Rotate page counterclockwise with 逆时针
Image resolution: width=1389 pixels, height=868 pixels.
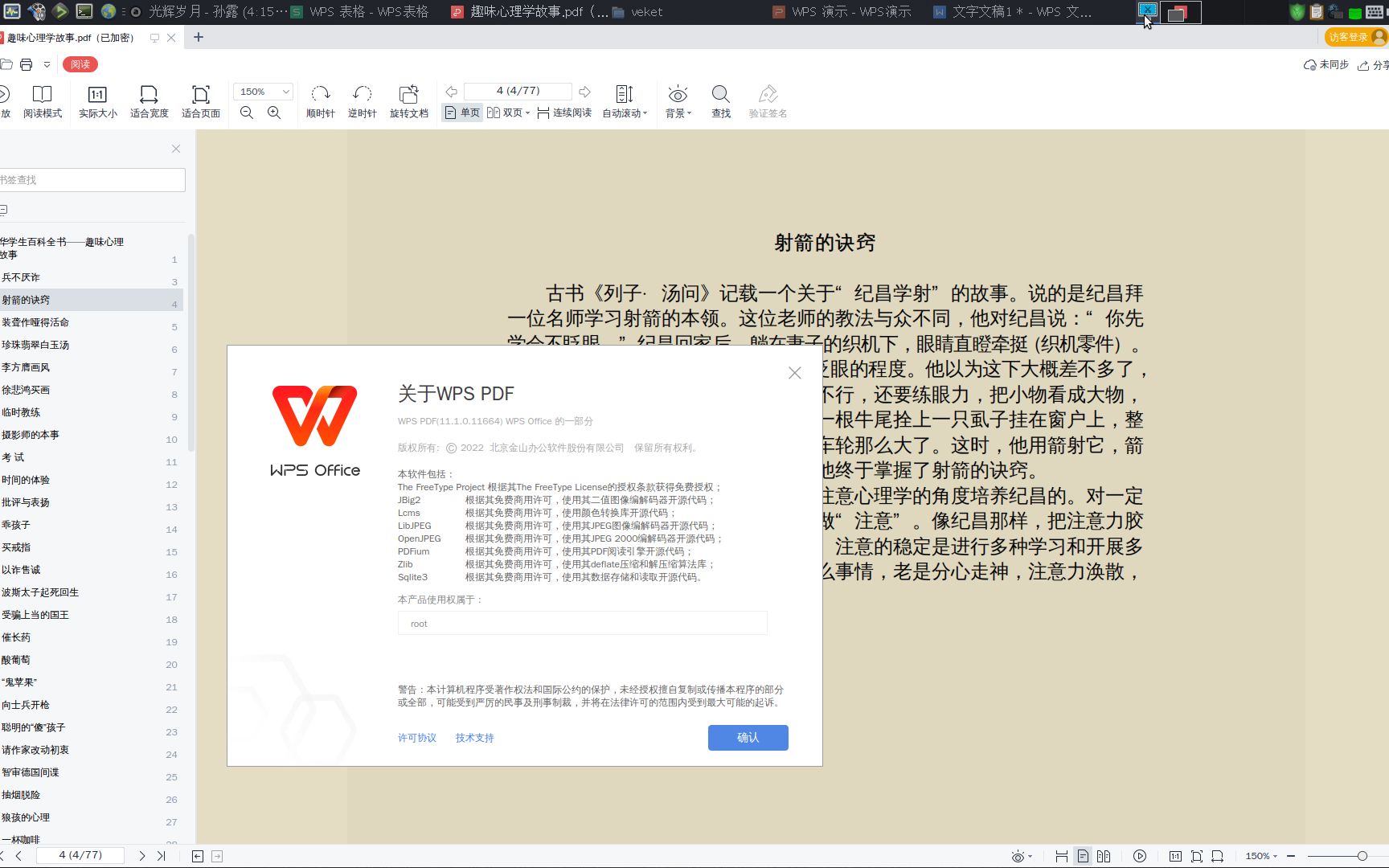pos(363,102)
